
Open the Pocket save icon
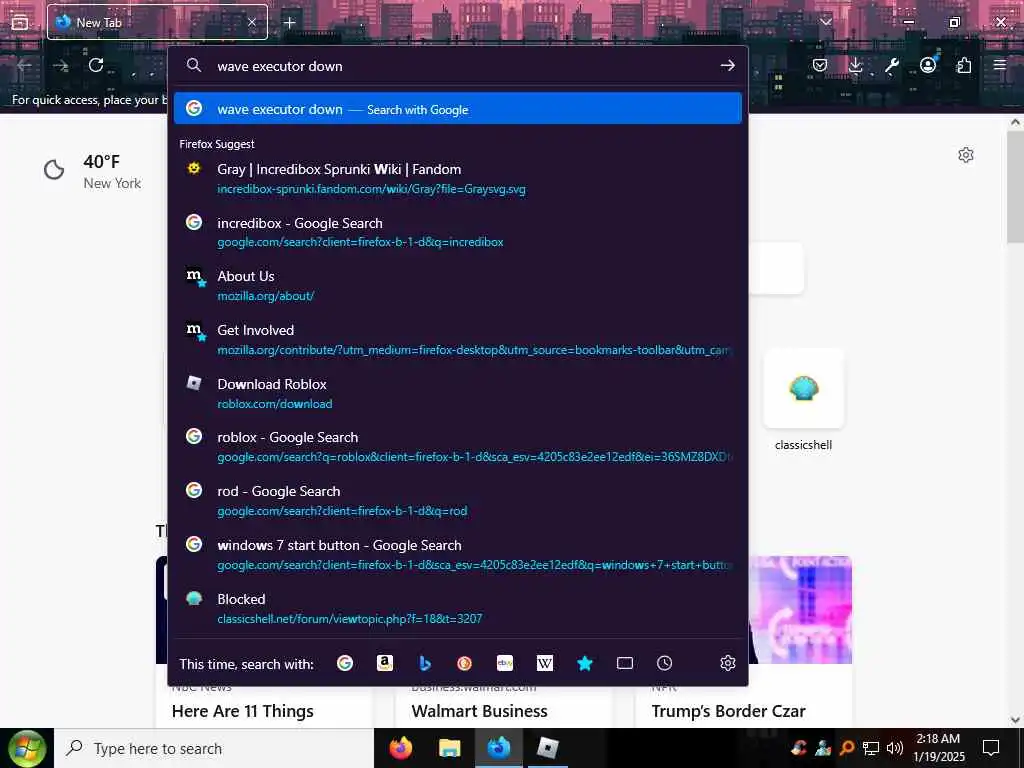820,65
